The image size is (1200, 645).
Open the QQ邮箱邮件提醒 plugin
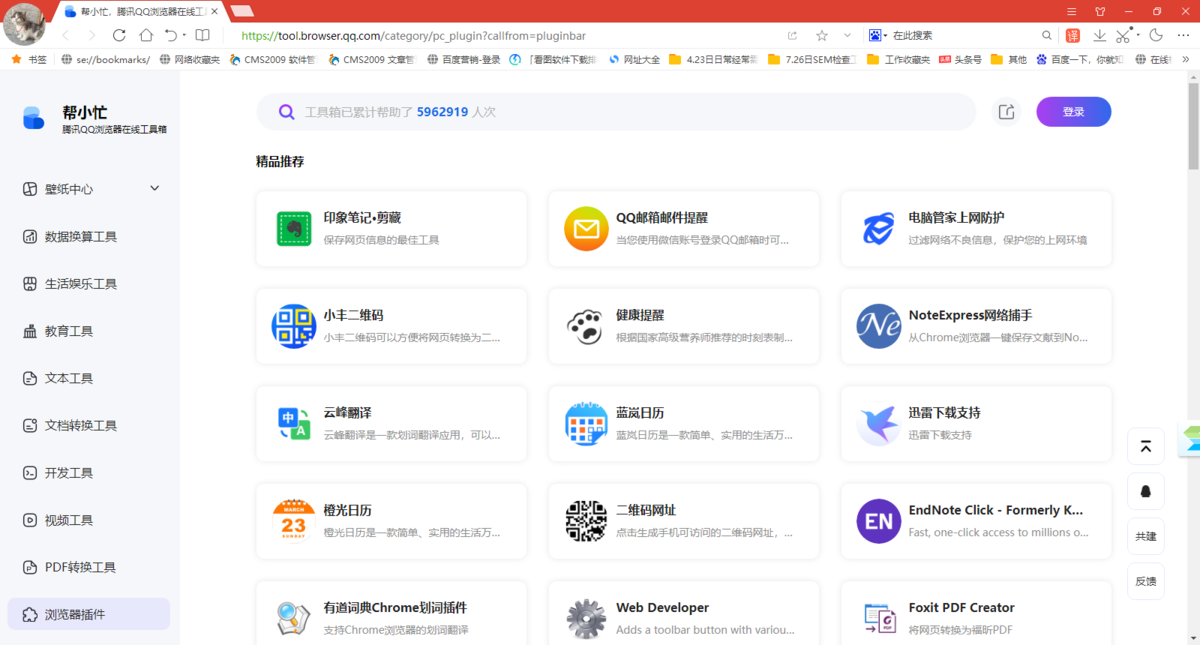(x=684, y=228)
